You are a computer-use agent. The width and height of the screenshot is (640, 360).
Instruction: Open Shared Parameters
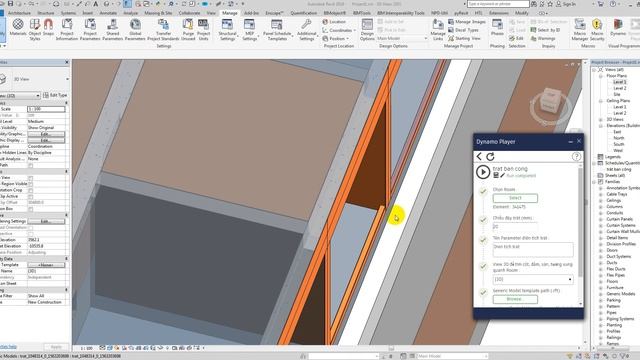113,29
